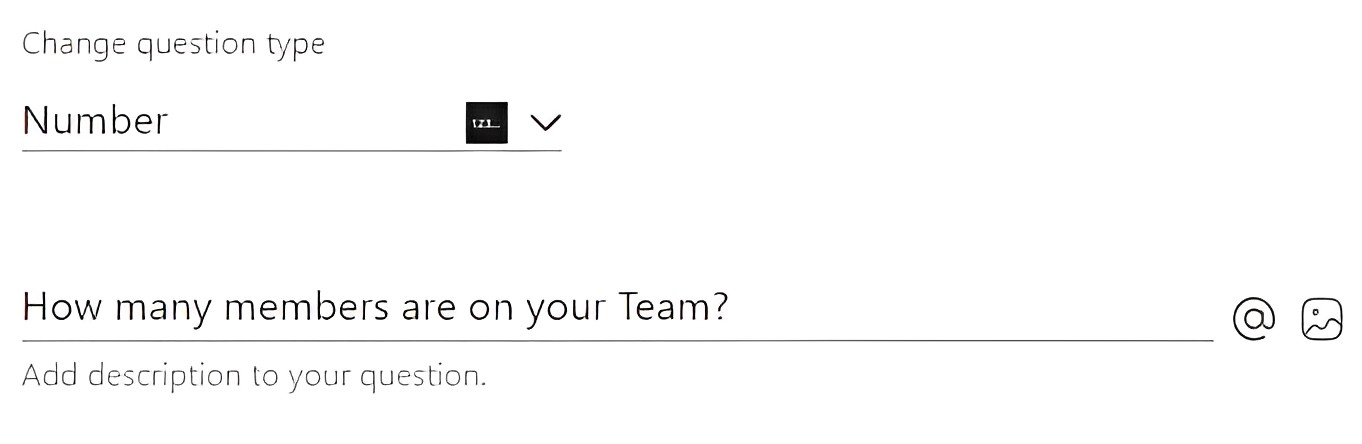The width and height of the screenshot is (1362, 444).
Task: Insert media using the picture icon
Action: coord(1321,318)
